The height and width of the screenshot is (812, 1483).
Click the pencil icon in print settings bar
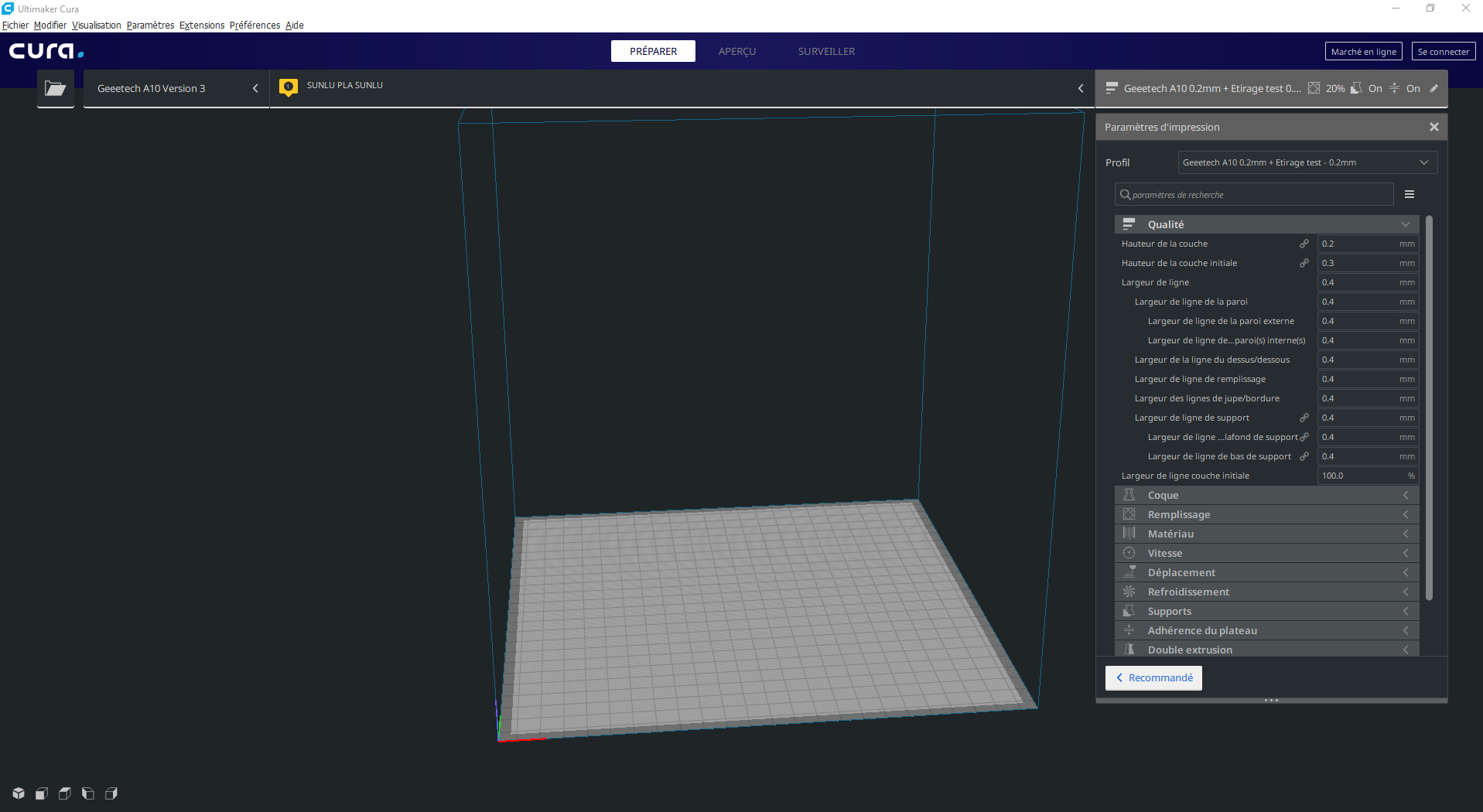tap(1434, 88)
